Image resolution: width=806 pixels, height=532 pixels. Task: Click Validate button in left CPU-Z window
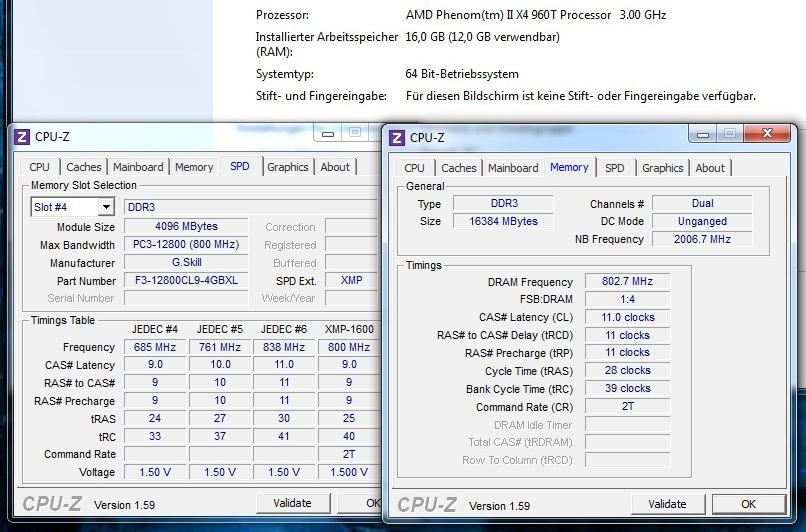[x=292, y=503]
